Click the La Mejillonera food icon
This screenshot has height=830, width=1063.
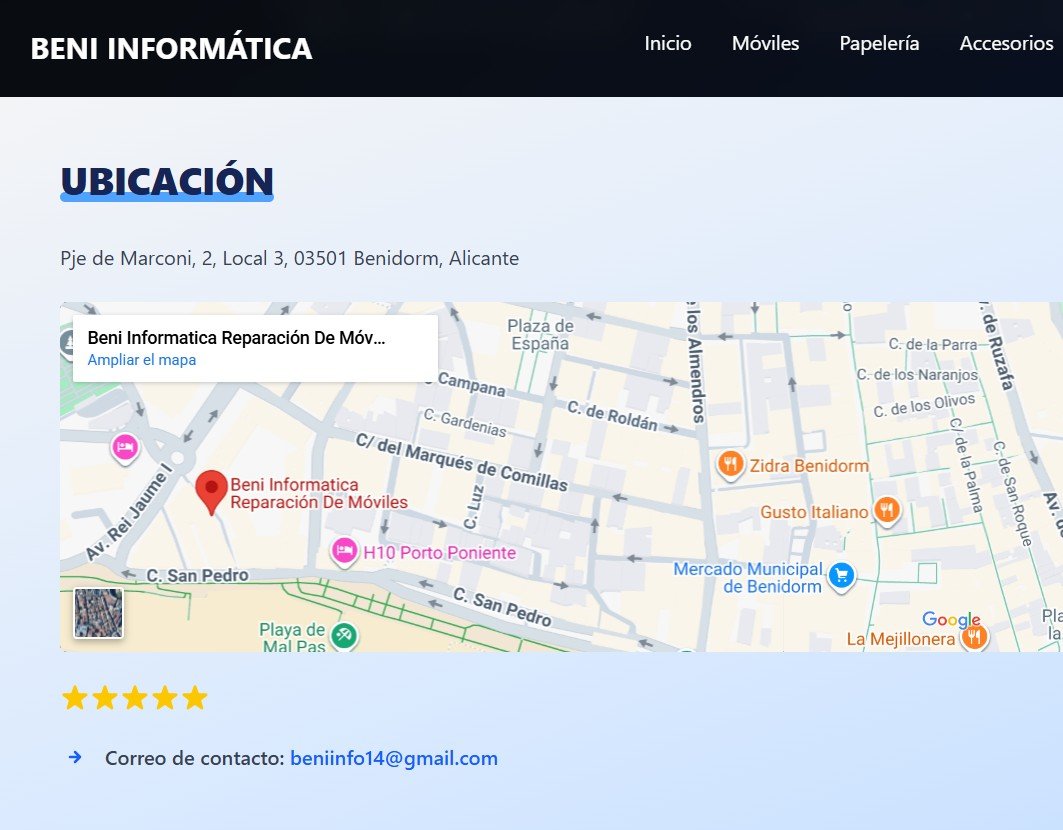point(974,634)
